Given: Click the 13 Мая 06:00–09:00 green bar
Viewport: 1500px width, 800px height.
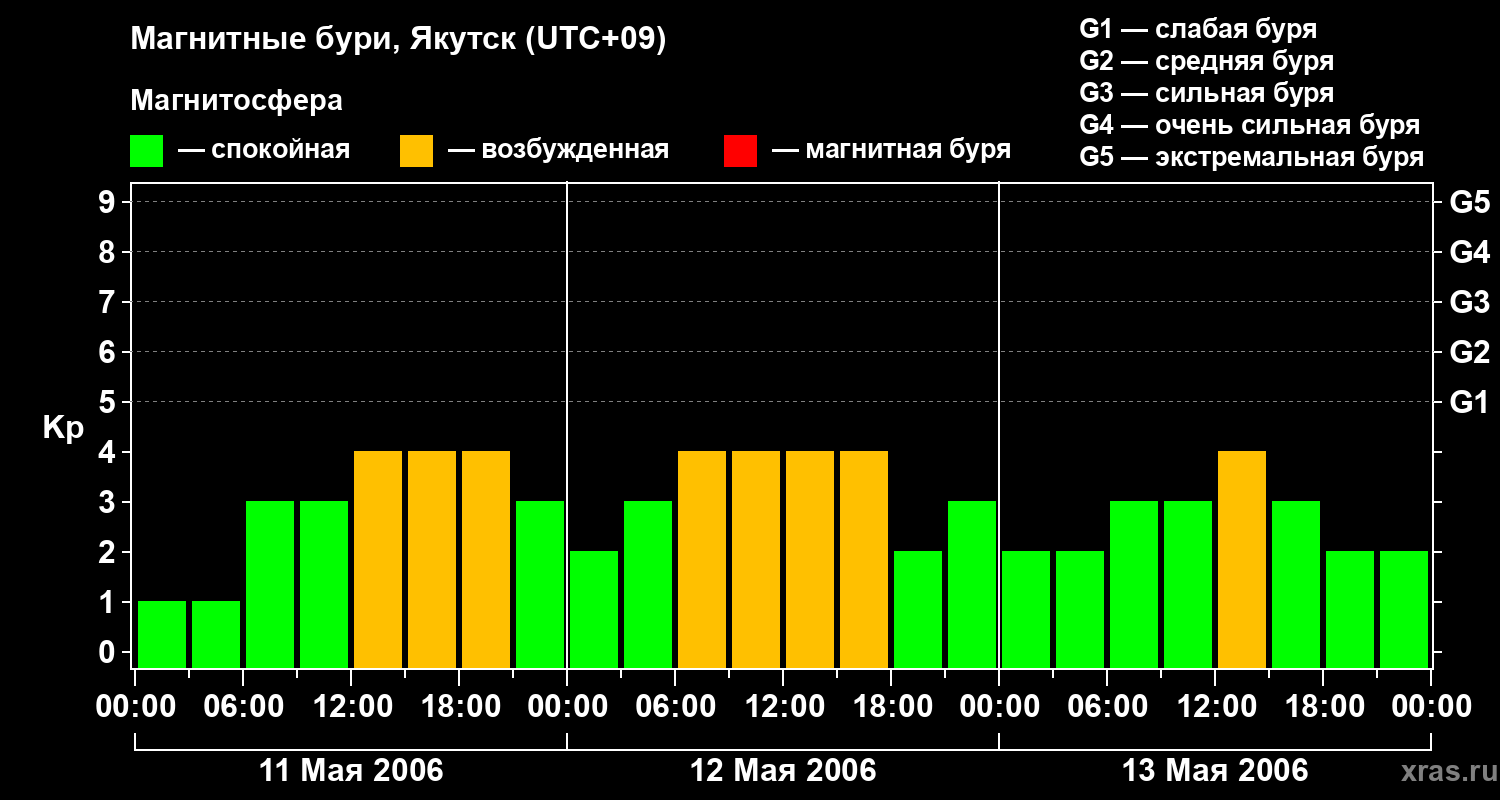Looking at the screenshot, I should click(x=1134, y=584).
